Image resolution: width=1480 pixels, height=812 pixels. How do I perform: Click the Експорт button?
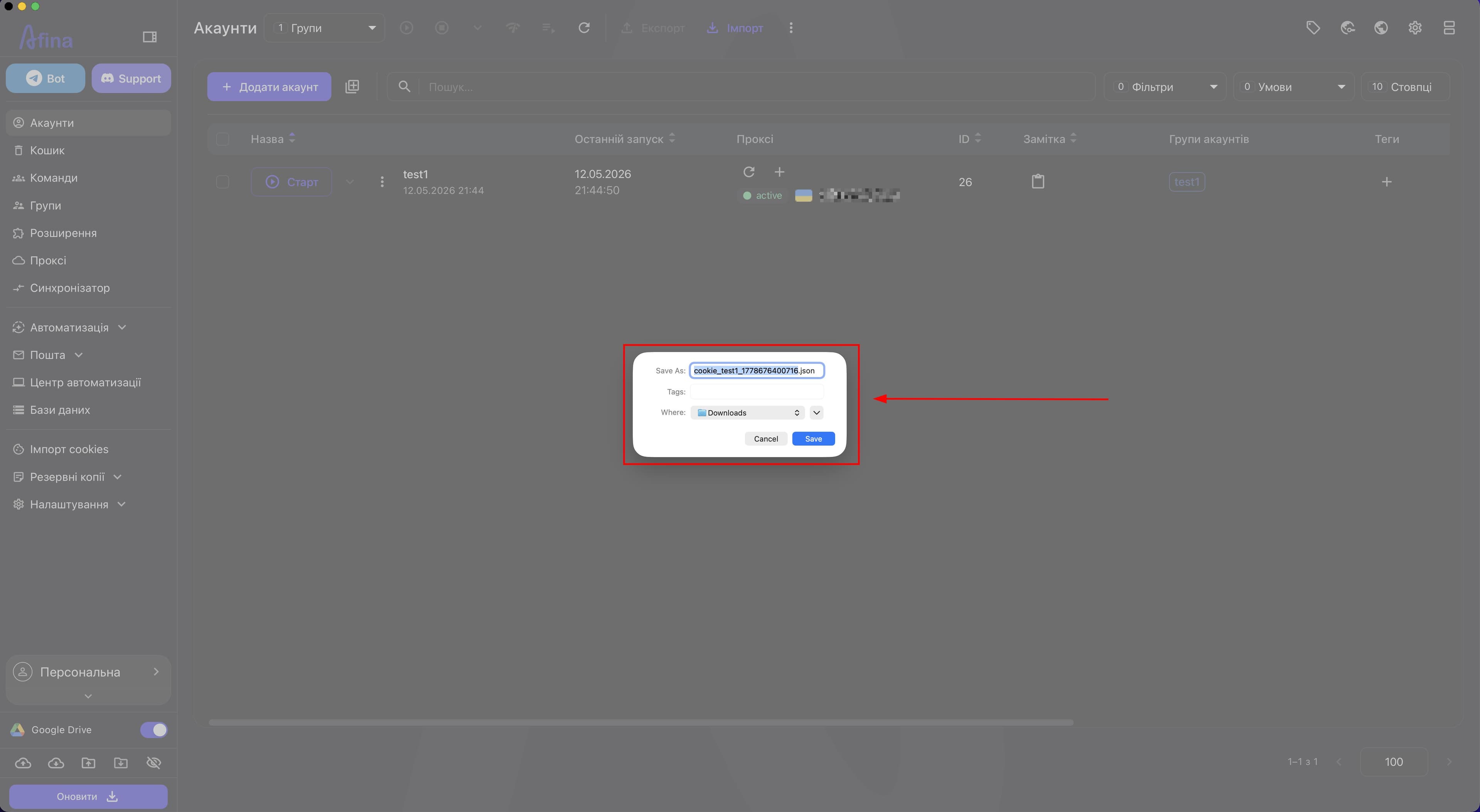(653, 28)
